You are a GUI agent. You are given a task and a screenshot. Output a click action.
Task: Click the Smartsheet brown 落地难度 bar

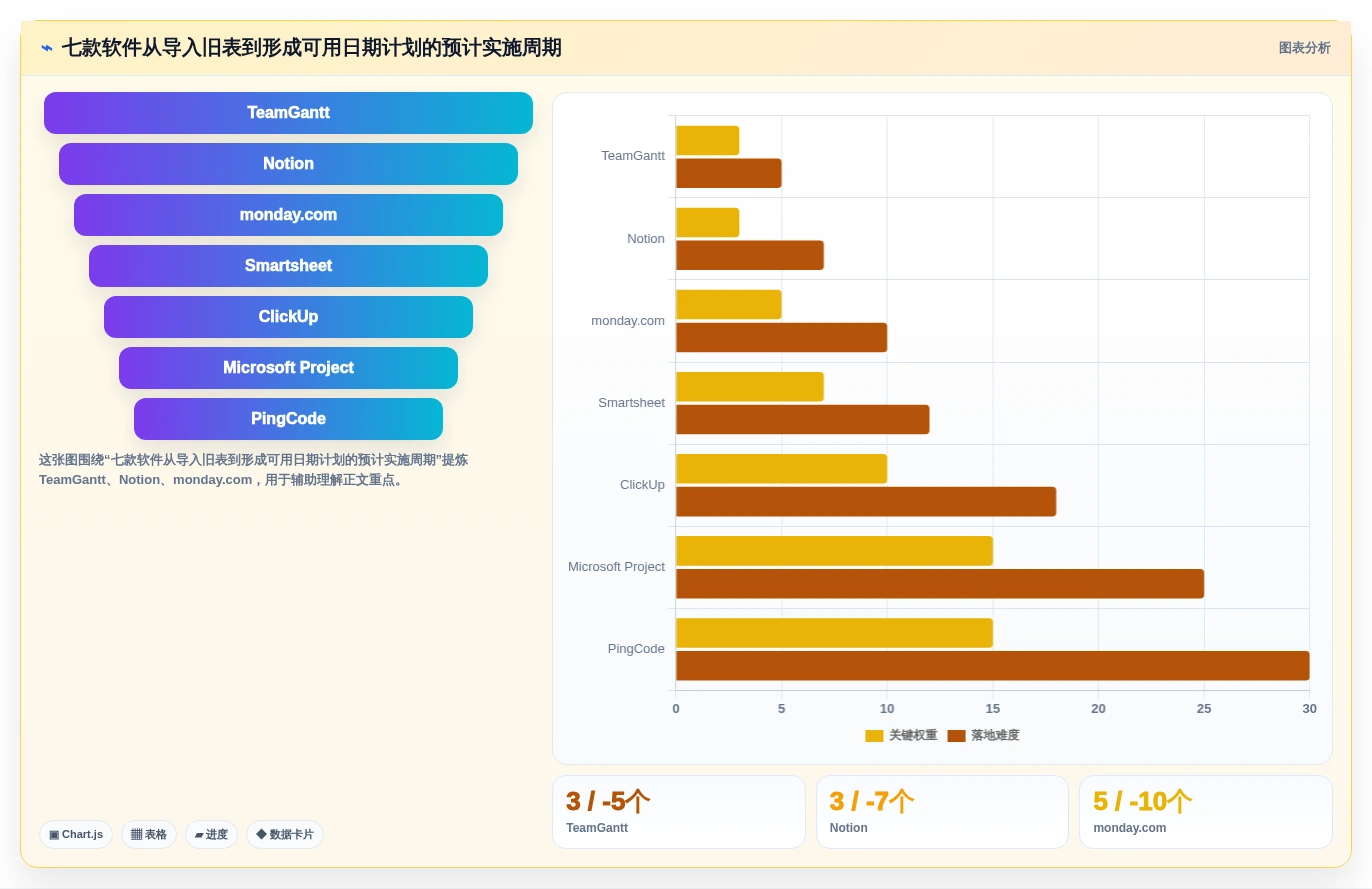point(802,419)
